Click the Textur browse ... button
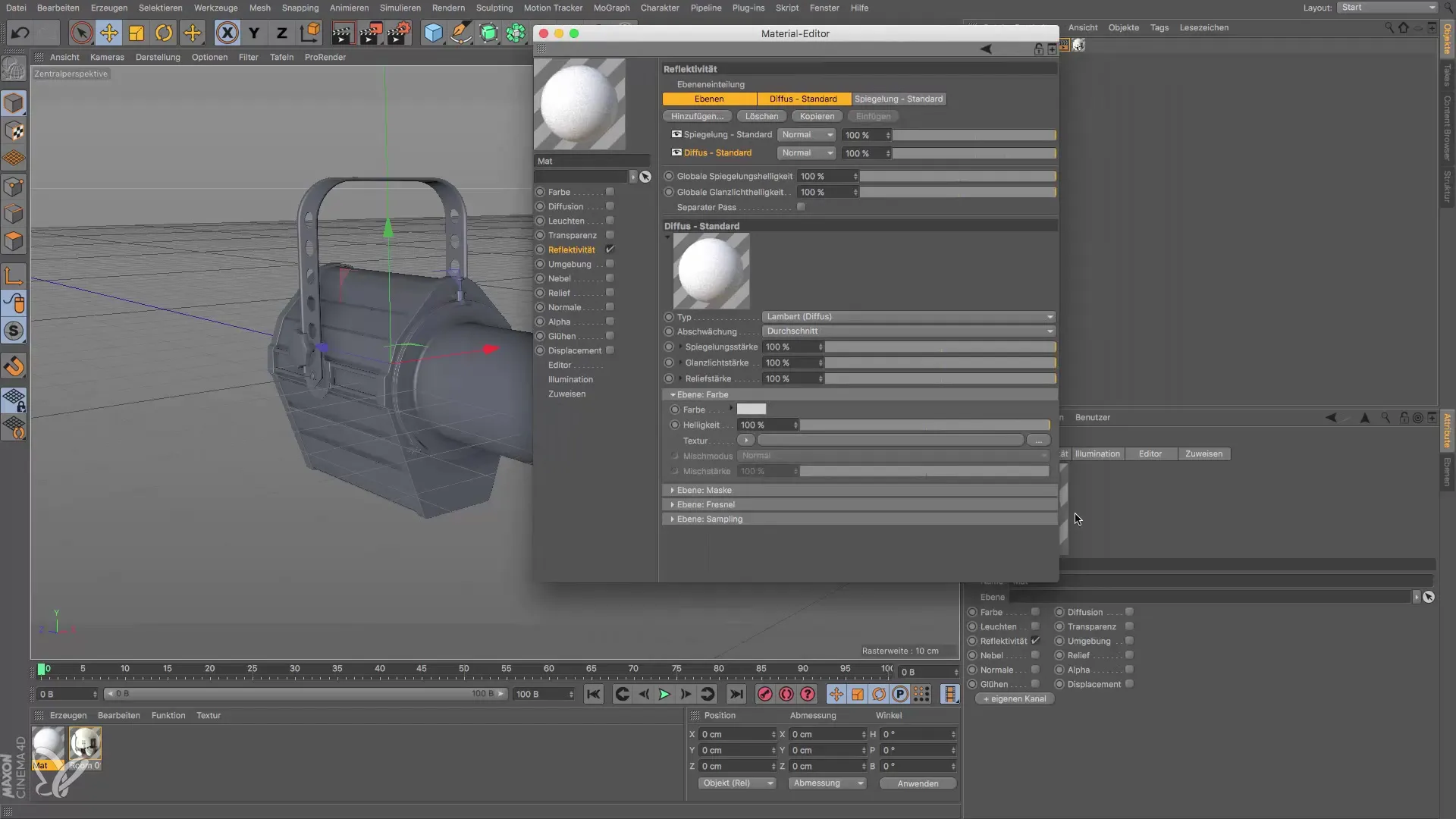Image resolution: width=1456 pixels, height=819 pixels. click(x=1038, y=441)
